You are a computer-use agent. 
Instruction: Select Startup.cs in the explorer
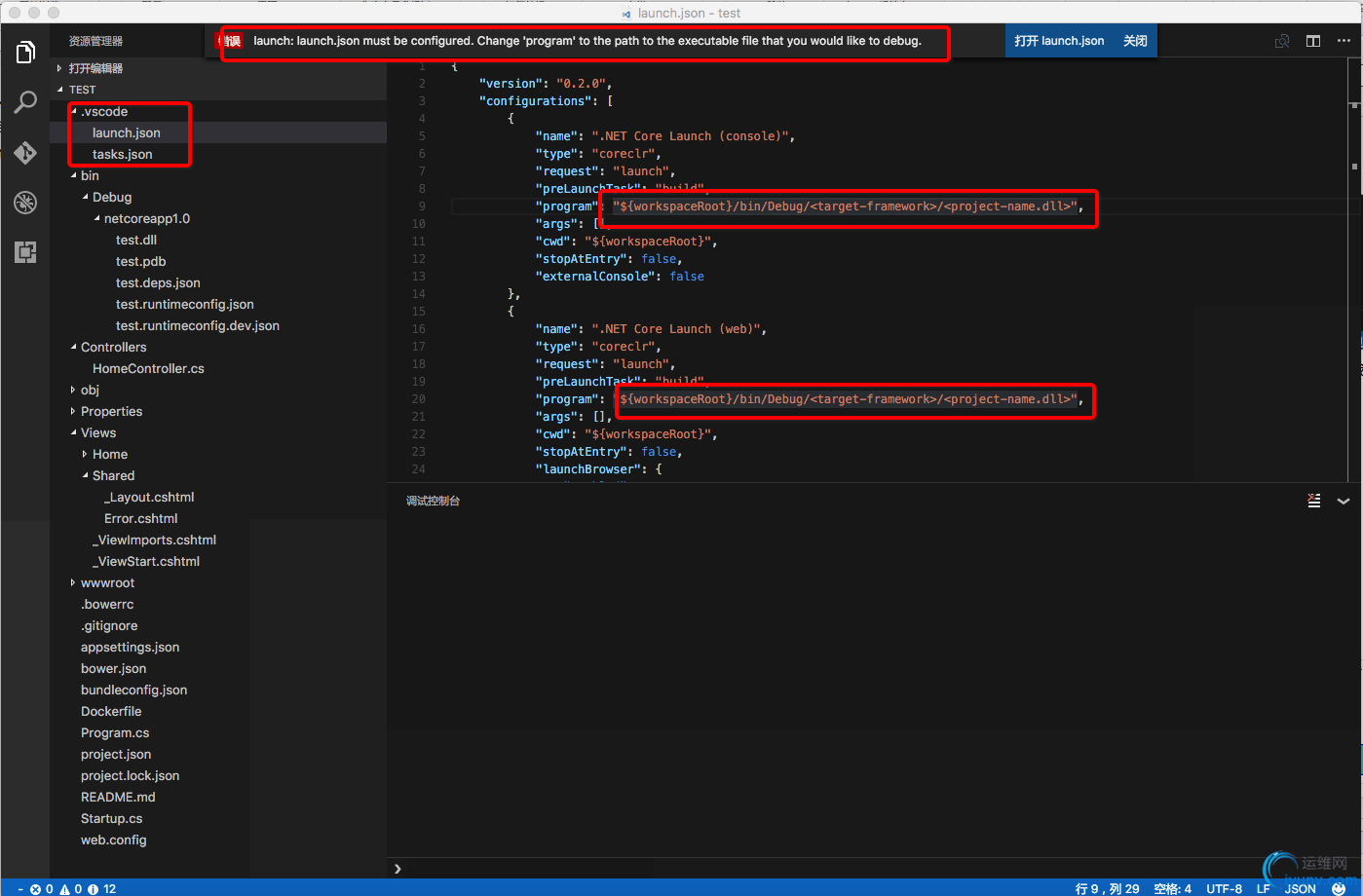[111, 819]
